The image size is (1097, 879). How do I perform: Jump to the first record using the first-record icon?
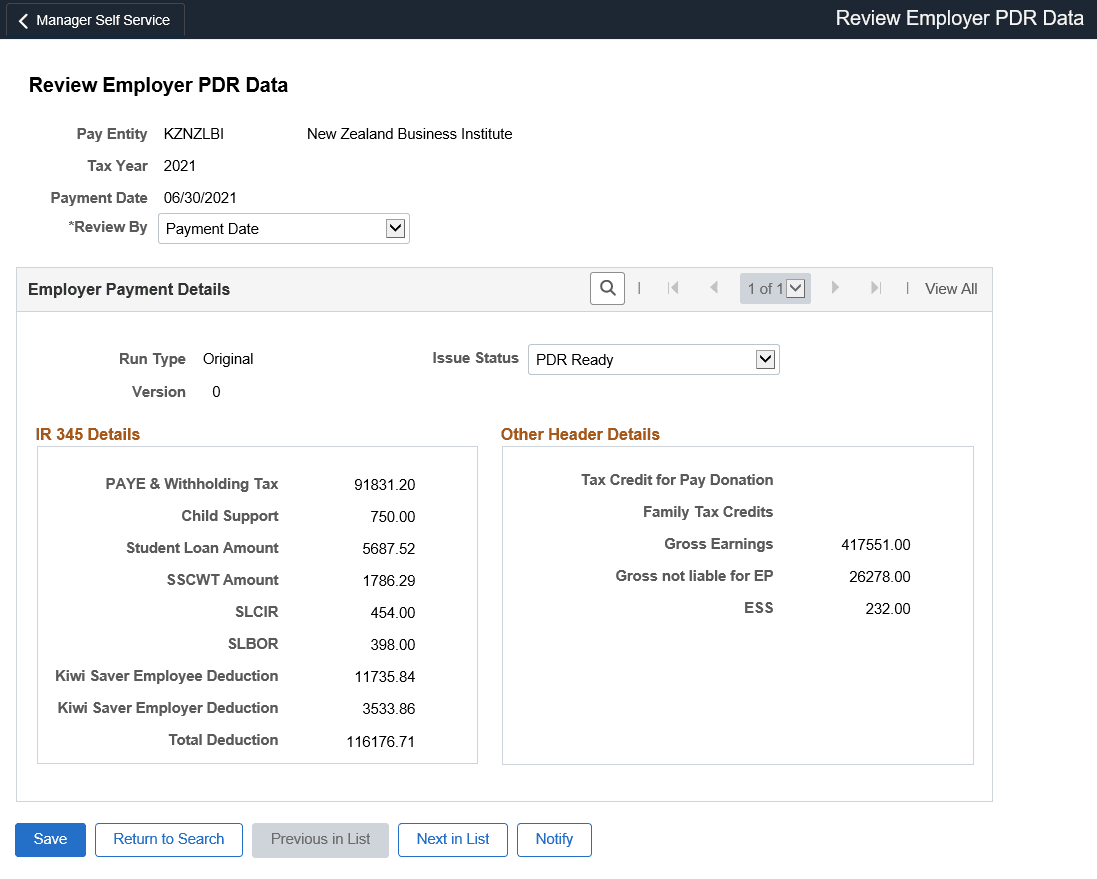tap(674, 288)
